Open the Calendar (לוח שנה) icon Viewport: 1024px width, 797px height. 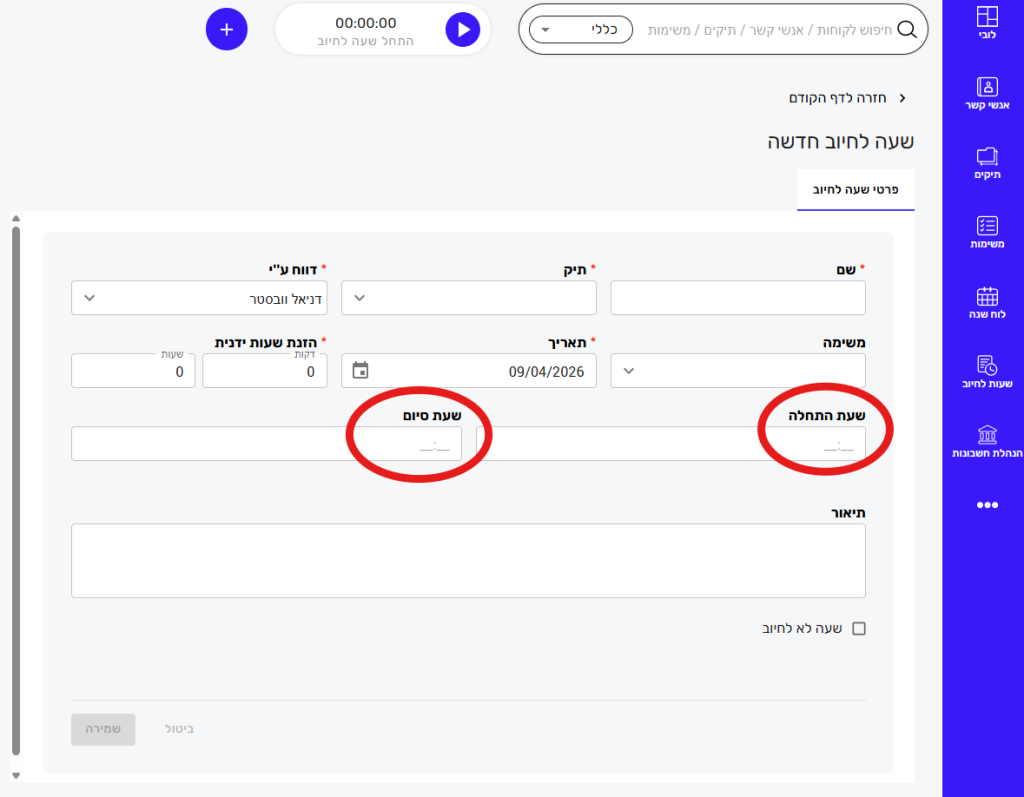987,297
